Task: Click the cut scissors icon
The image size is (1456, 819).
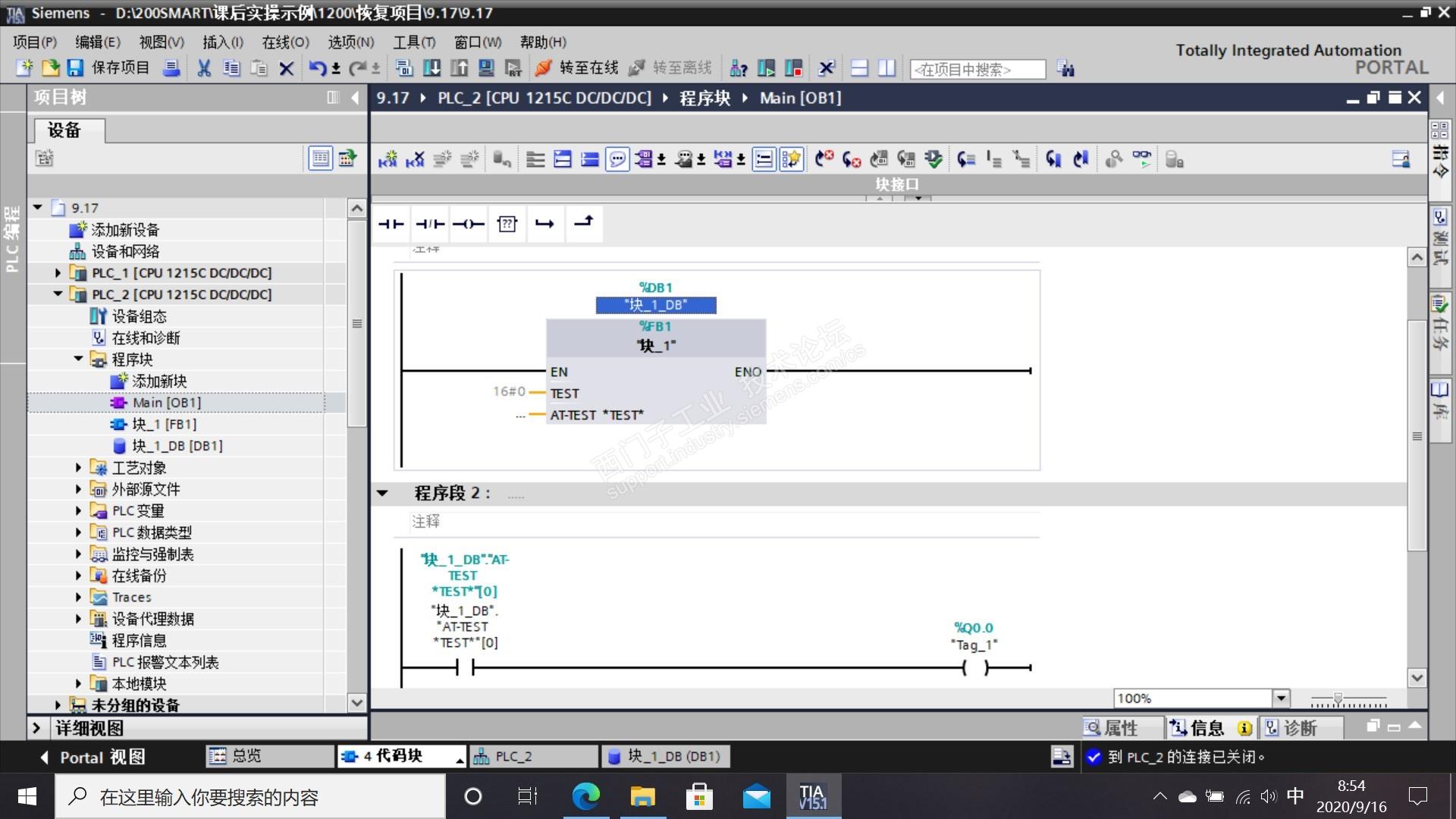Action: pyautogui.click(x=203, y=68)
